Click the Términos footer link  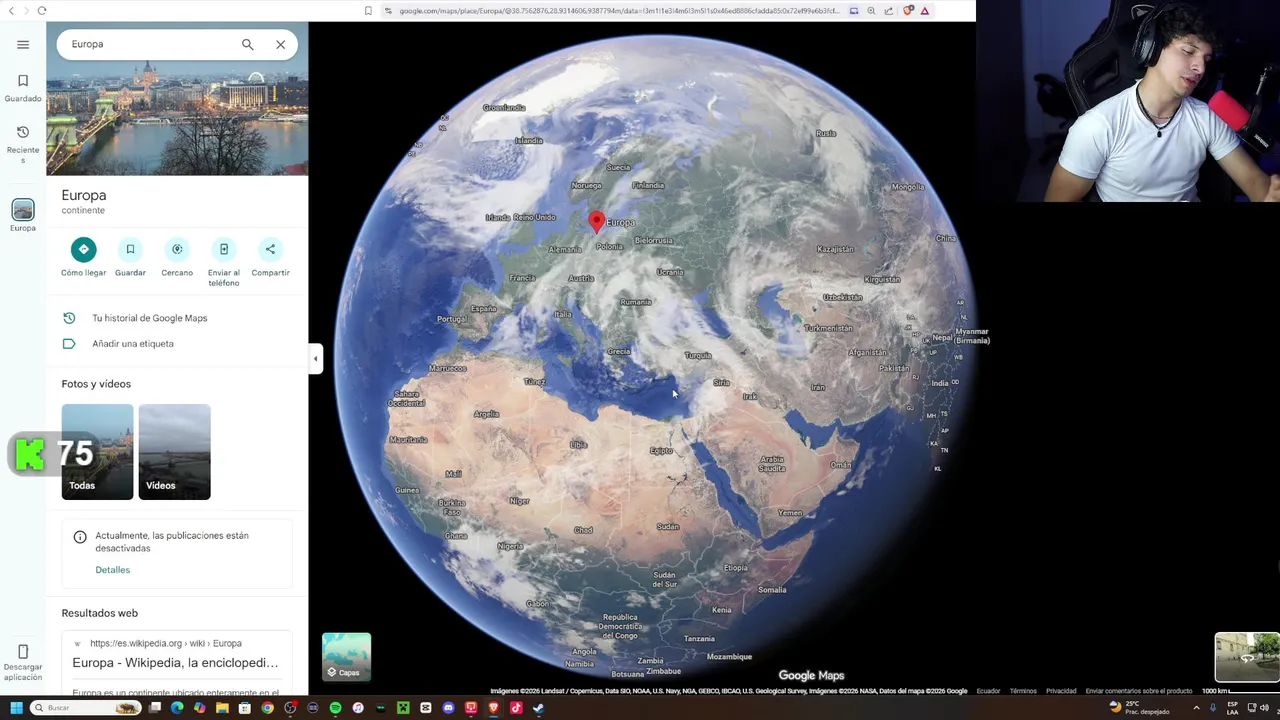tap(1023, 691)
